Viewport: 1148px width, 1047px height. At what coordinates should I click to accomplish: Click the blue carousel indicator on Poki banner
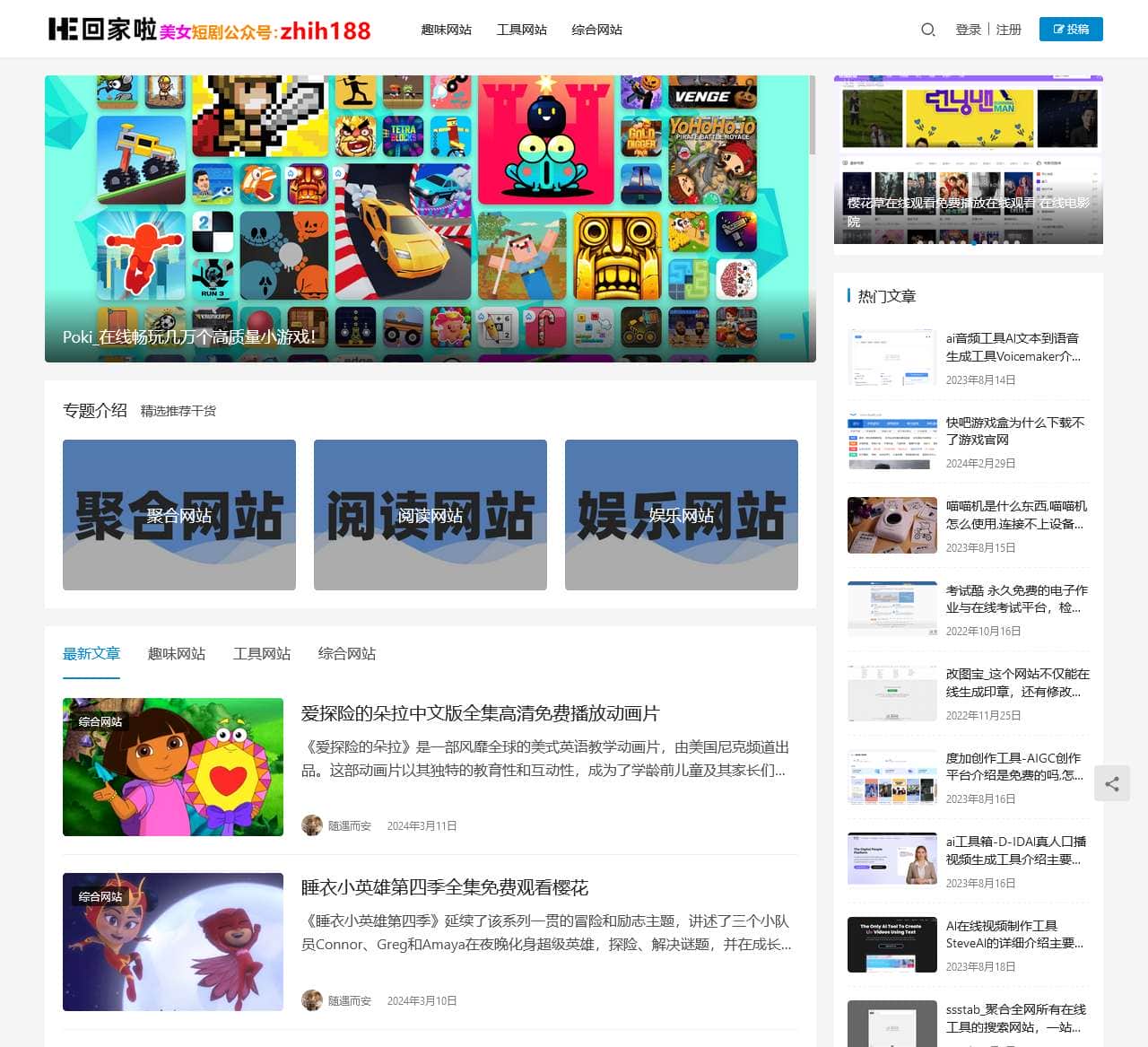pos(787,336)
